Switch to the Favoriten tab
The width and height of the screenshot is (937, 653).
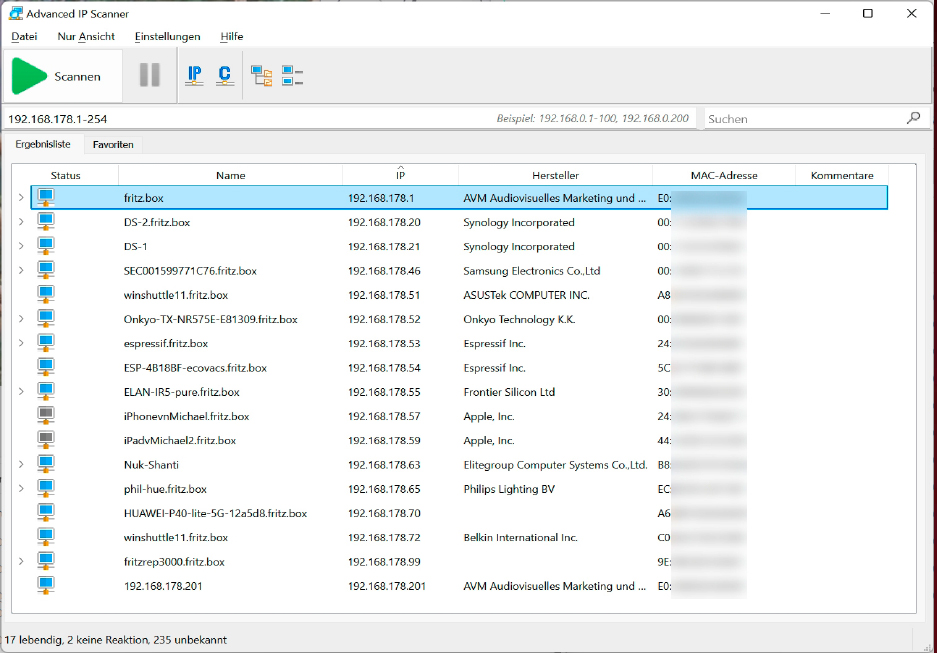coord(113,145)
